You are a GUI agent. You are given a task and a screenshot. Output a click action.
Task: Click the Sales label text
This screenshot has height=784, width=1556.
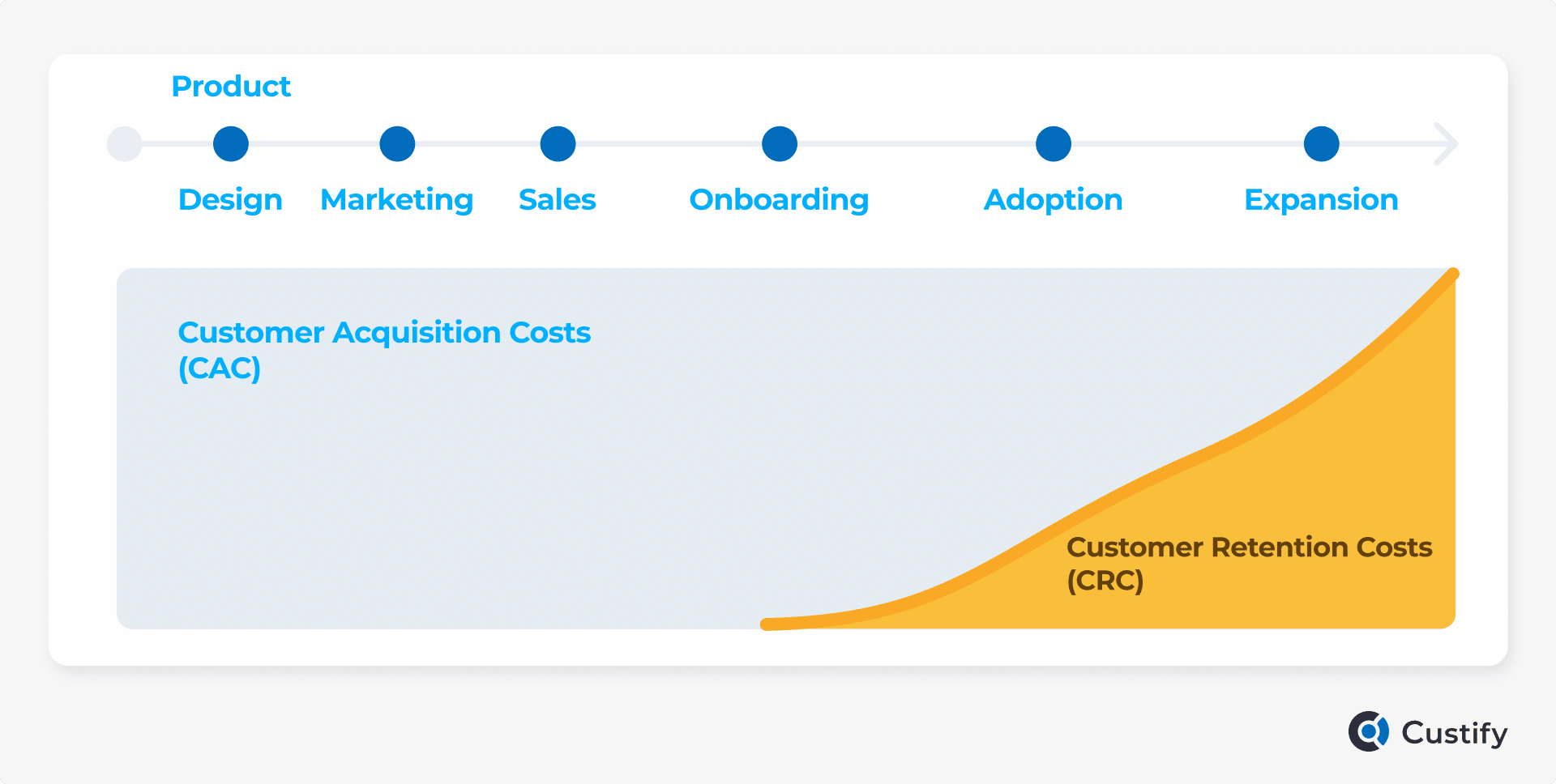(x=558, y=199)
